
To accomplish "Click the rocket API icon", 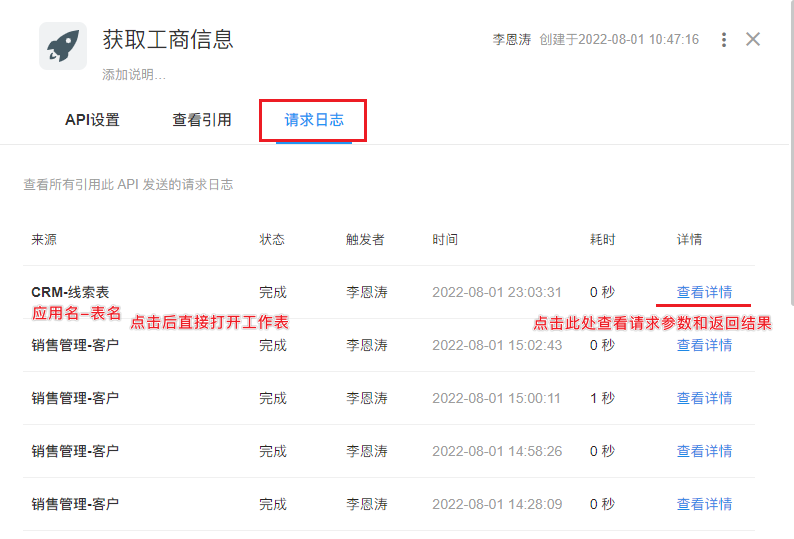I will pos(62,46).
